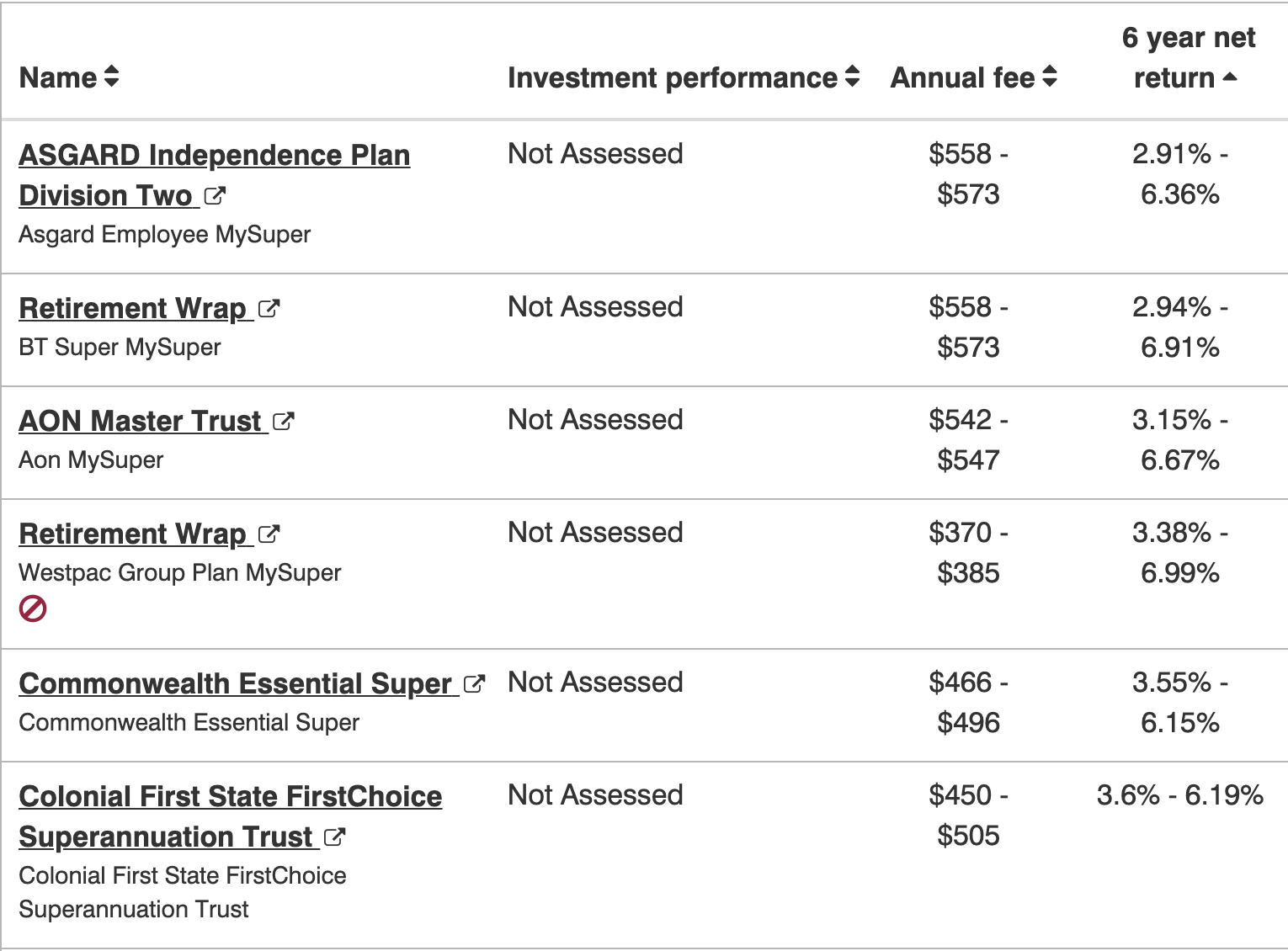Open Commonwealth Essential Super link
This screenshot has width=1288, height=951.
tap(235, 684)
